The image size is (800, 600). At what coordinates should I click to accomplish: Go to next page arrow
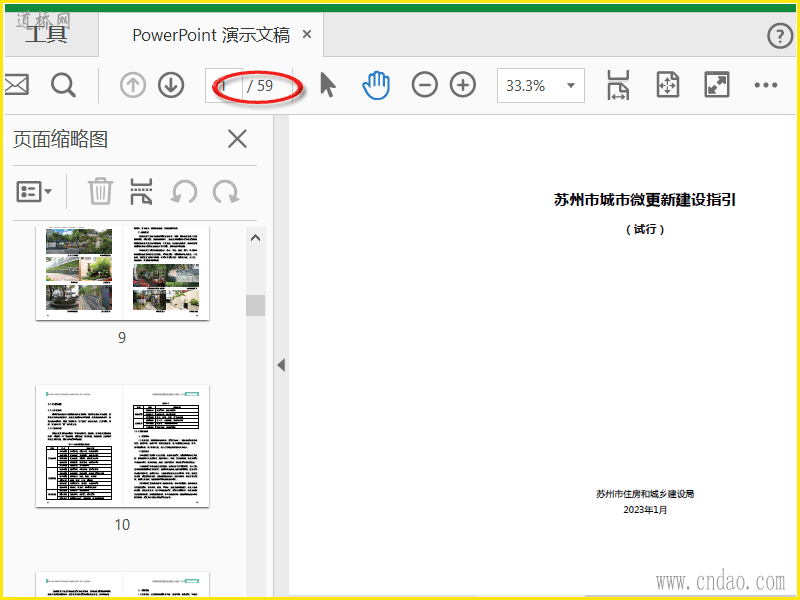[171, 85]
